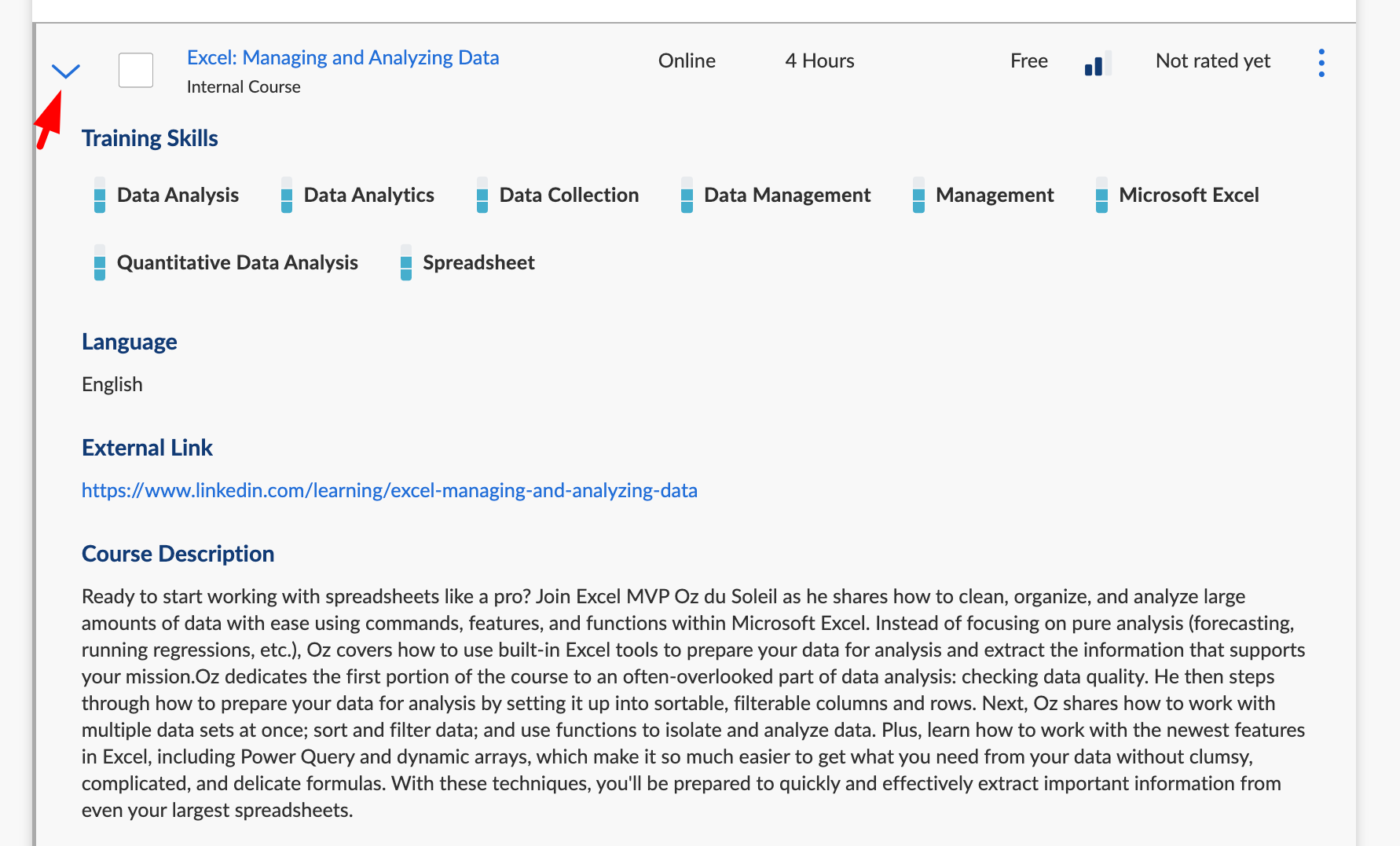
Task: Click the Quantitative Data Analysis level icon
Action: (100, 262)
